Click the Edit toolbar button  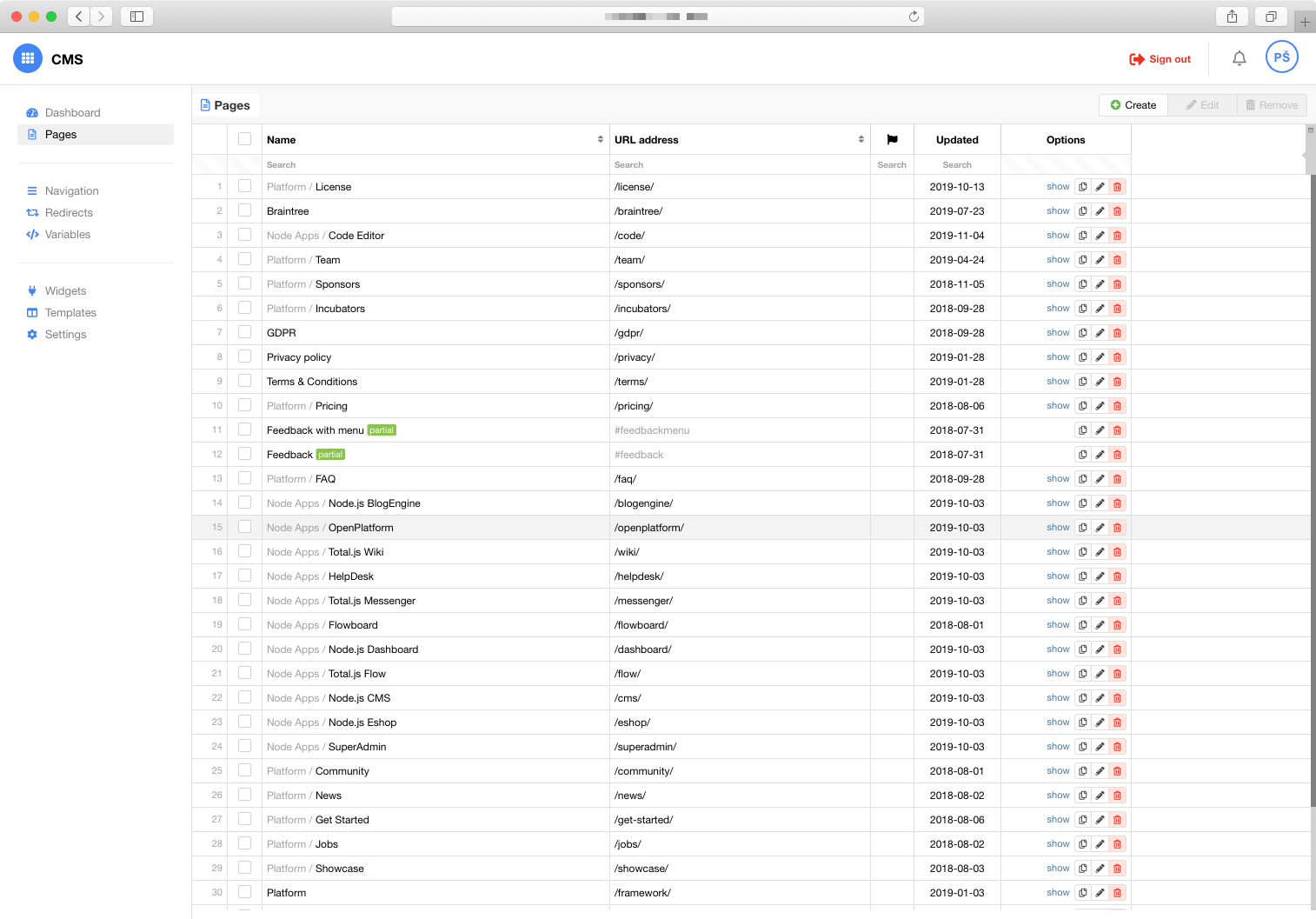[x=1202, y=105]
